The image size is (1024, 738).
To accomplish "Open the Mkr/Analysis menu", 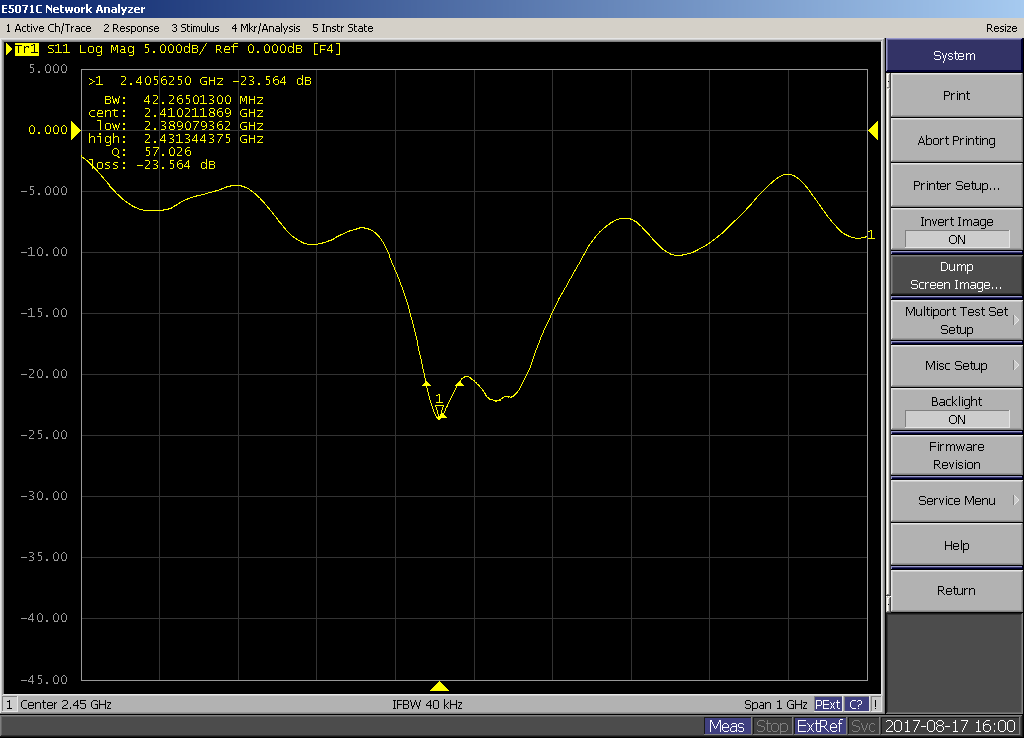I will 265,28.
